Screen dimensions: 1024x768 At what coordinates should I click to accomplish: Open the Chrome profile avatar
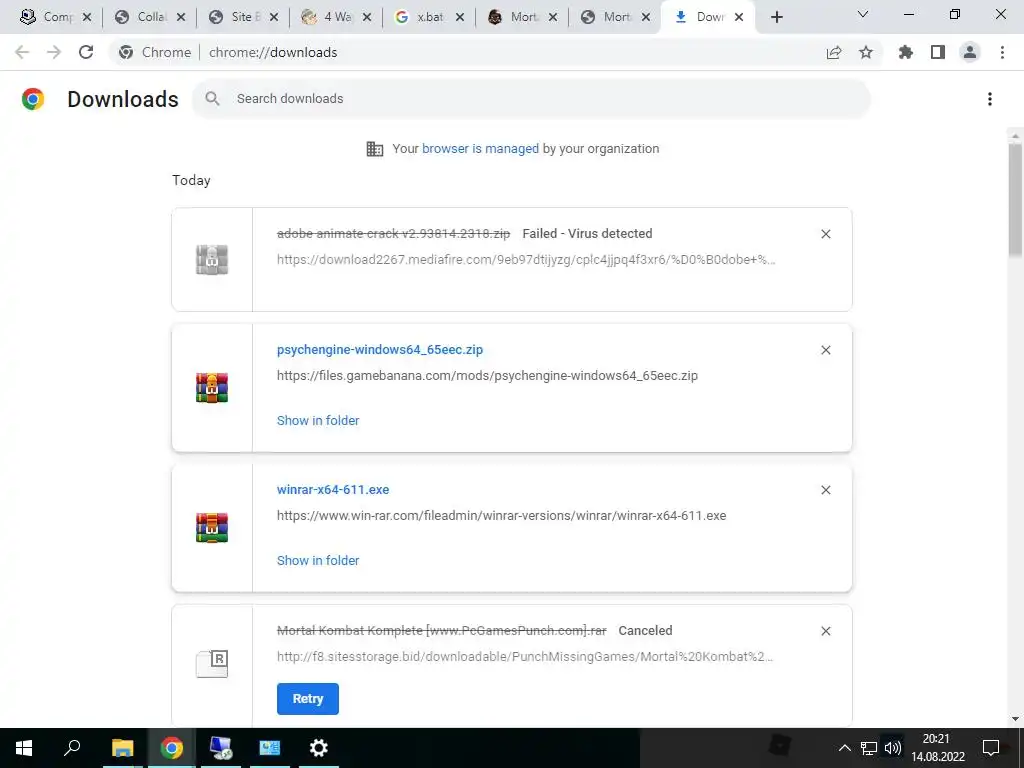970,52
